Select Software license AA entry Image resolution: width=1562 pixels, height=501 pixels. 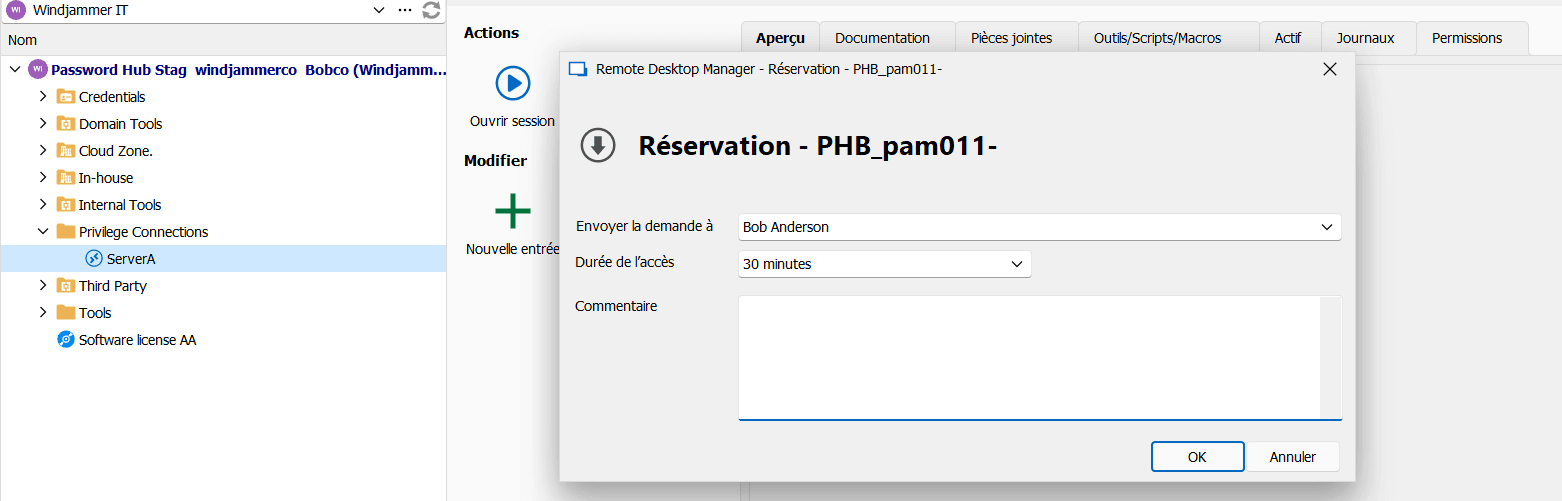[223, 340]
